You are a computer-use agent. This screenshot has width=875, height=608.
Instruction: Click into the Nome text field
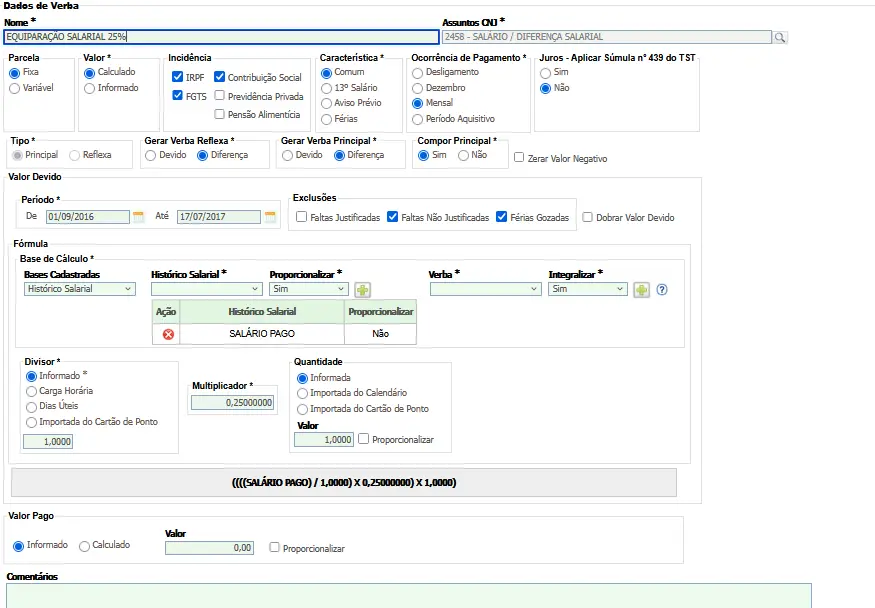(220, 37)
